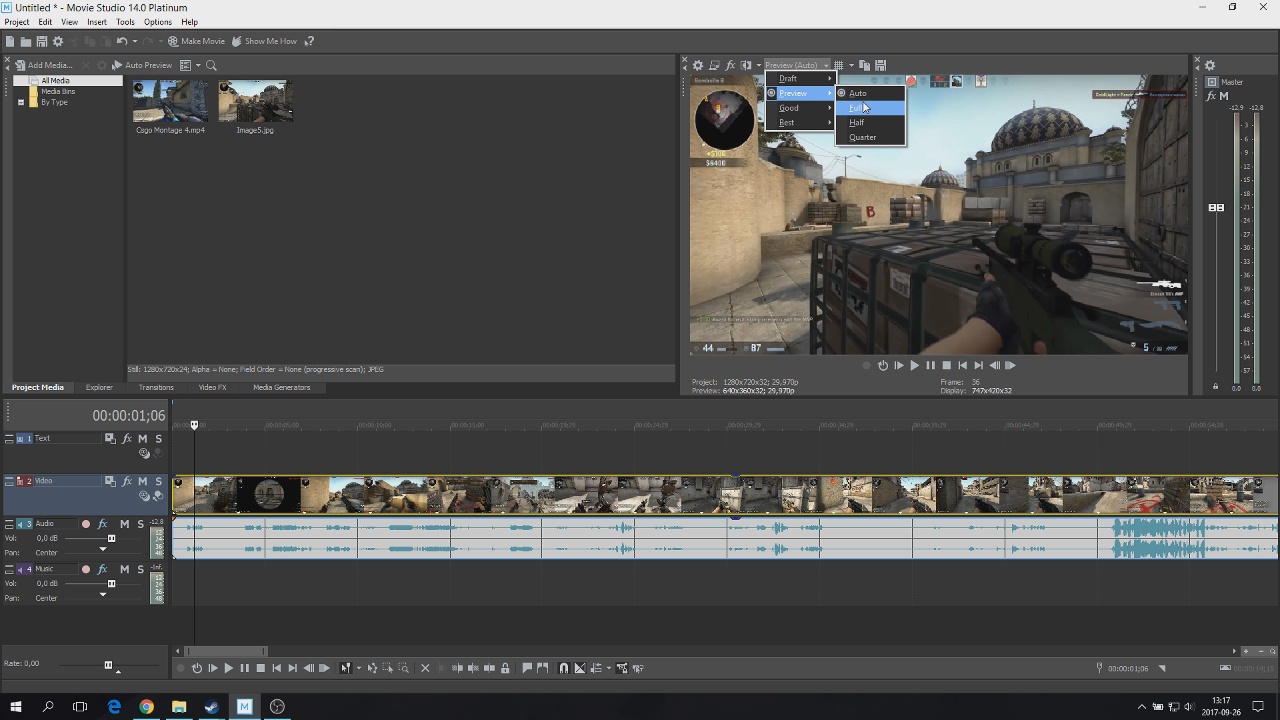Go to start in the preview transport
Image resolution: width=1280 pixels, height=720 pixels.
pos(962,366)
